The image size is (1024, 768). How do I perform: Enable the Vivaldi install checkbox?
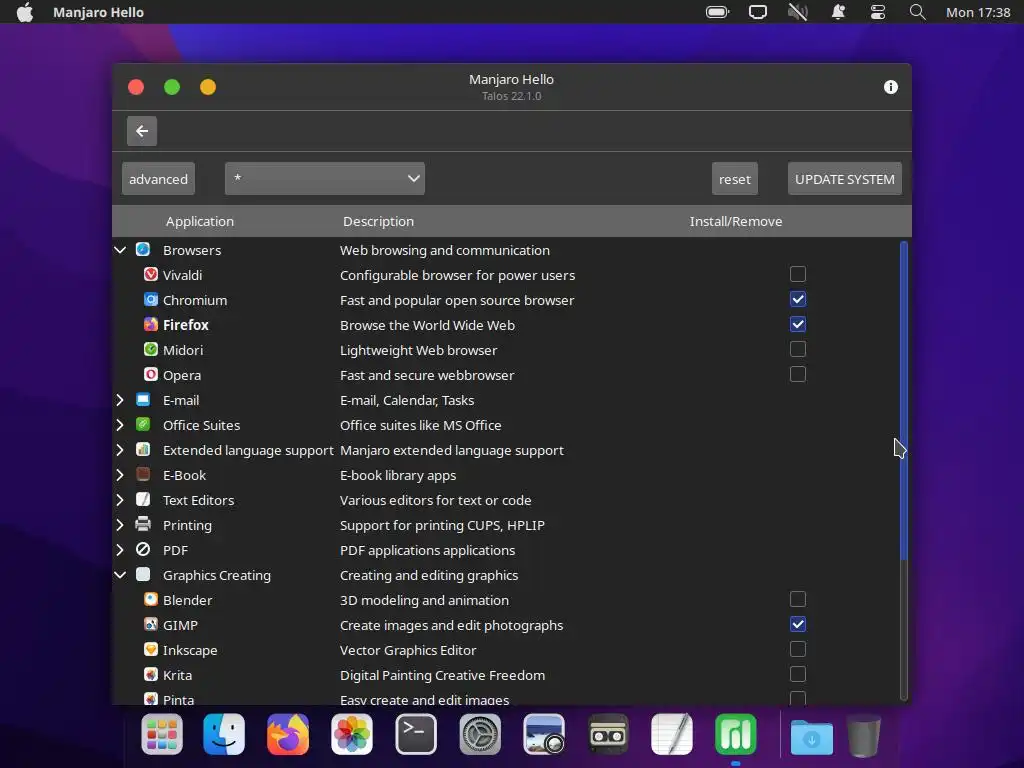point(797,274)
